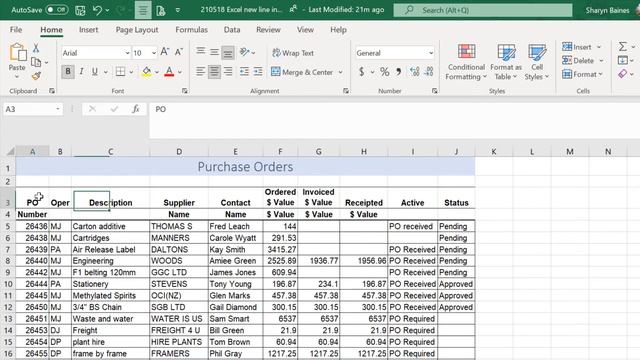
Task: Open the Help tab
Action: [338, 30]
